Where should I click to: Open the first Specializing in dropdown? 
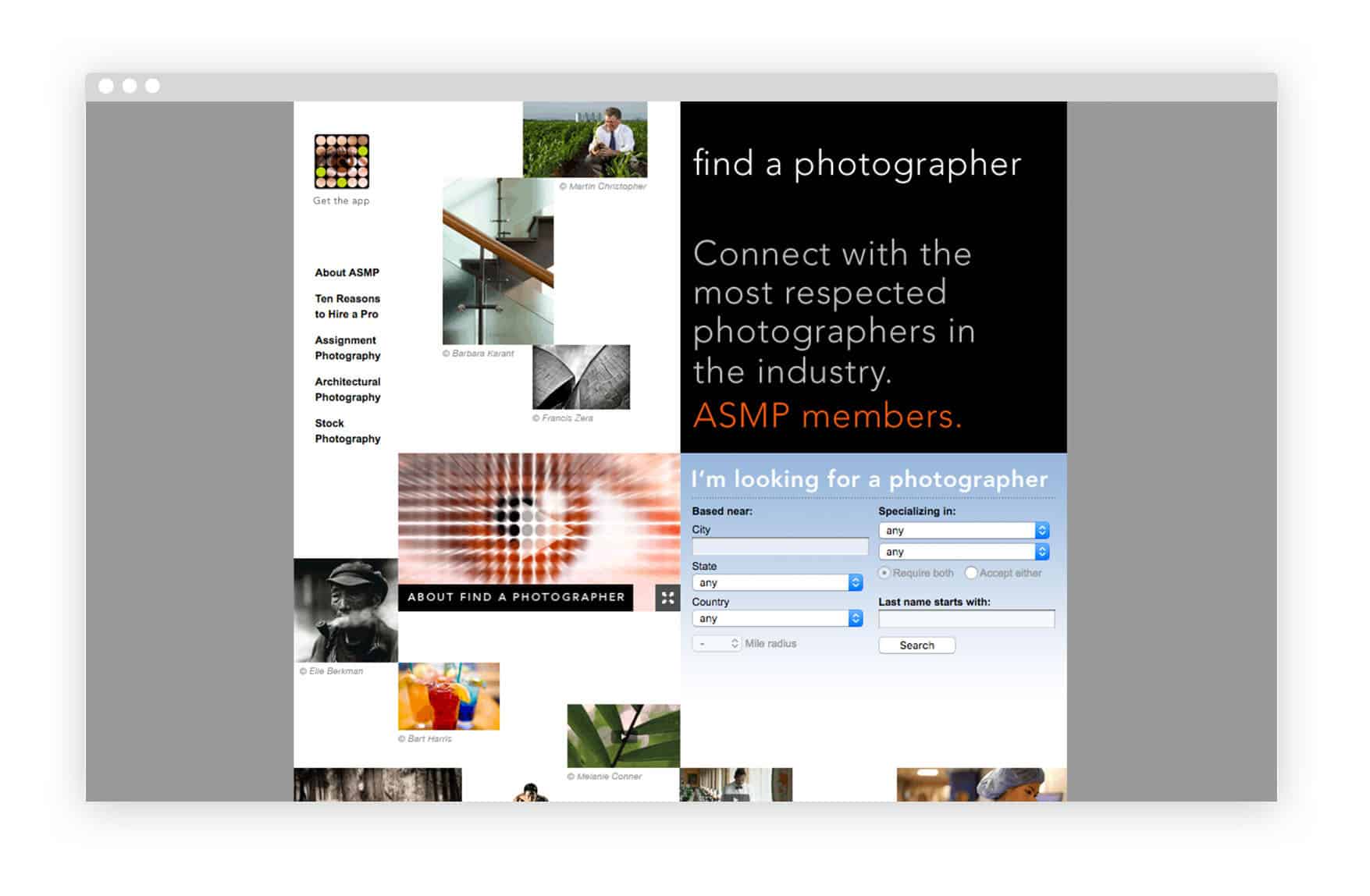pos(963,530)
